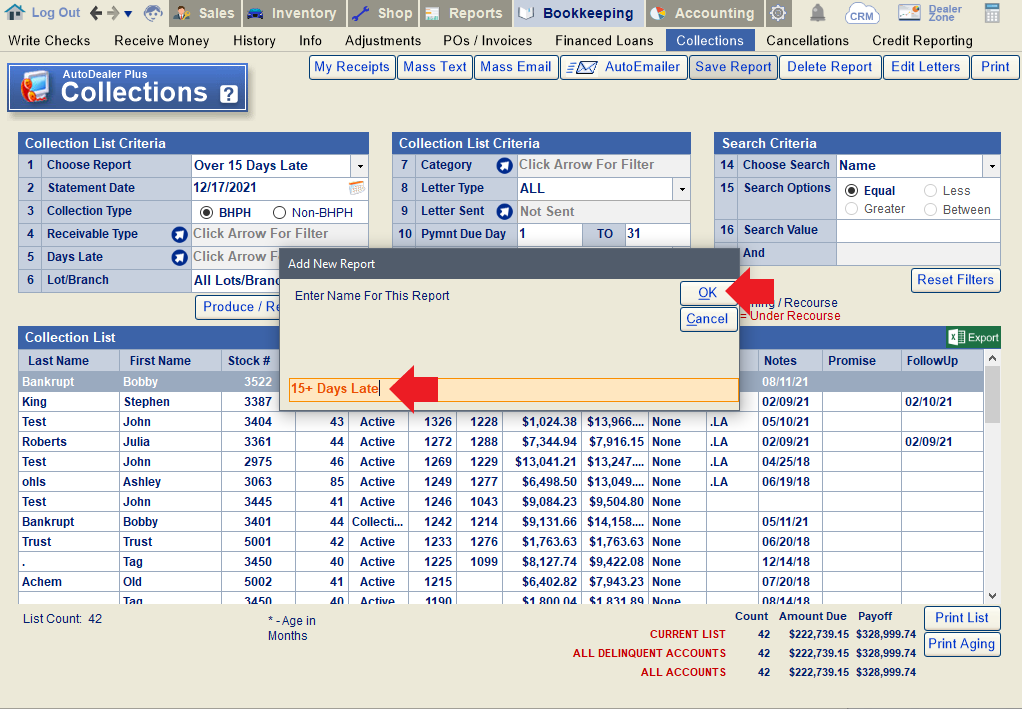Click the Save Report button

[x=733, y=67]
